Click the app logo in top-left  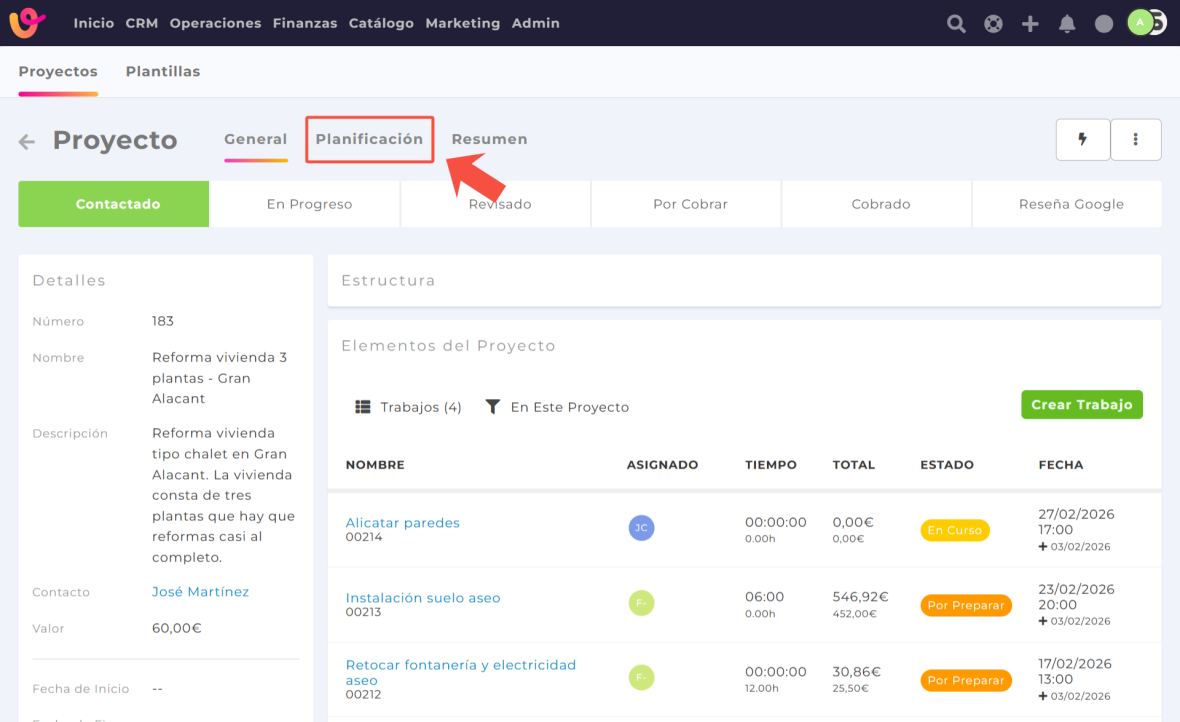click(x=28, y=23)
